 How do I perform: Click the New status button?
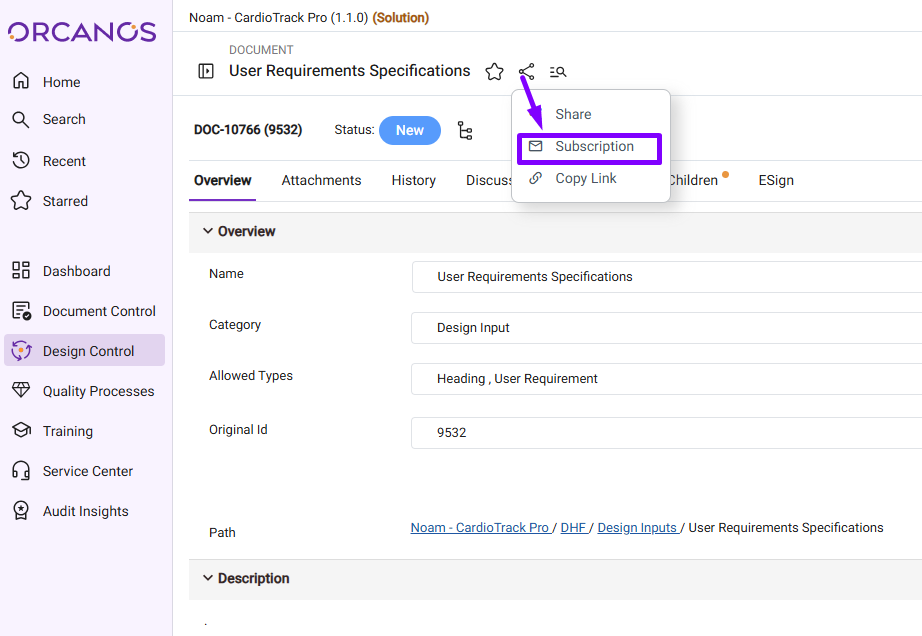click(409, 131)
